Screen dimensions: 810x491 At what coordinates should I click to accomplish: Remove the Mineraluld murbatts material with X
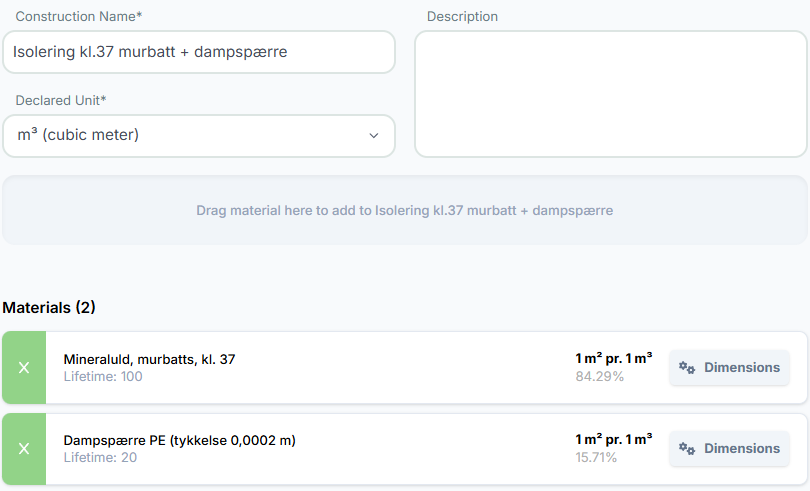tap(24, 368)
